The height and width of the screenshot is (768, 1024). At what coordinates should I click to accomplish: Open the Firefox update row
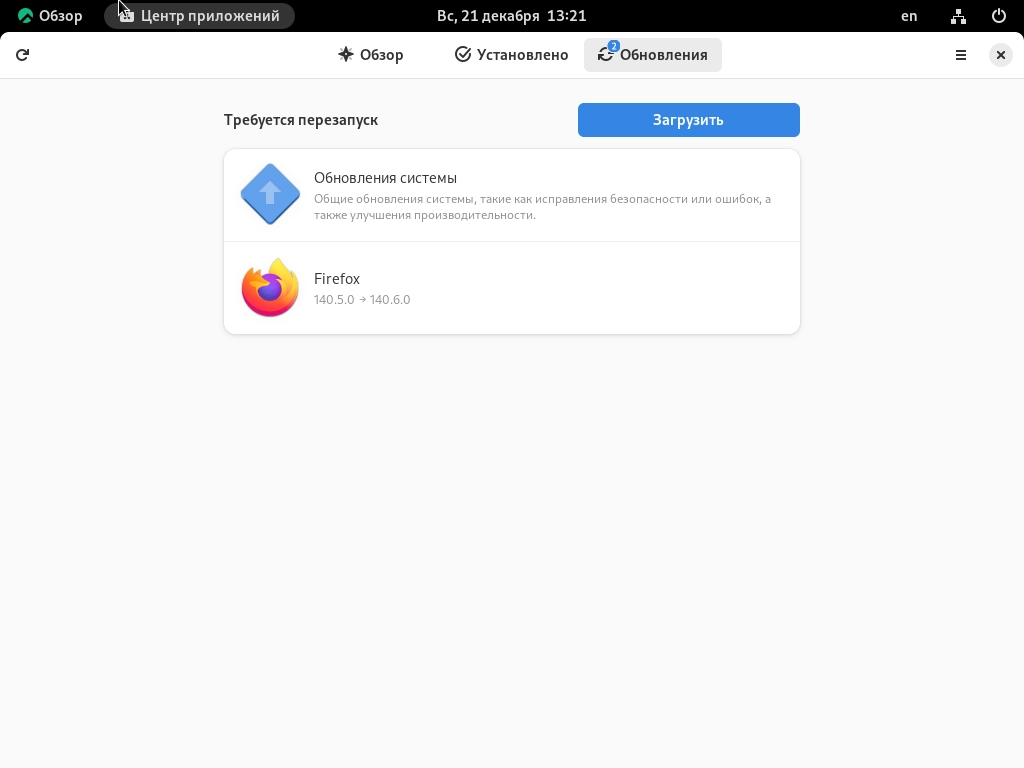tap(512, 288)
